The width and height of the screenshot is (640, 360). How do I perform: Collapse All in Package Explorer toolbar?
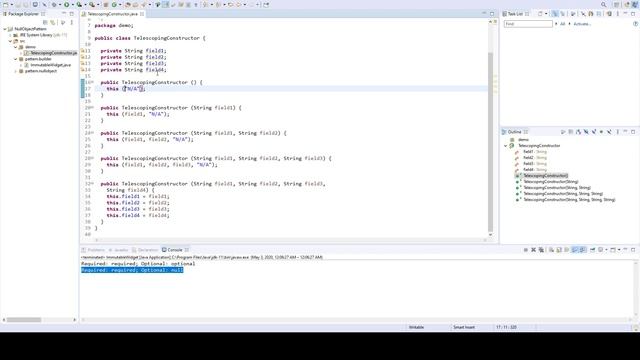[x=45, y=22]
